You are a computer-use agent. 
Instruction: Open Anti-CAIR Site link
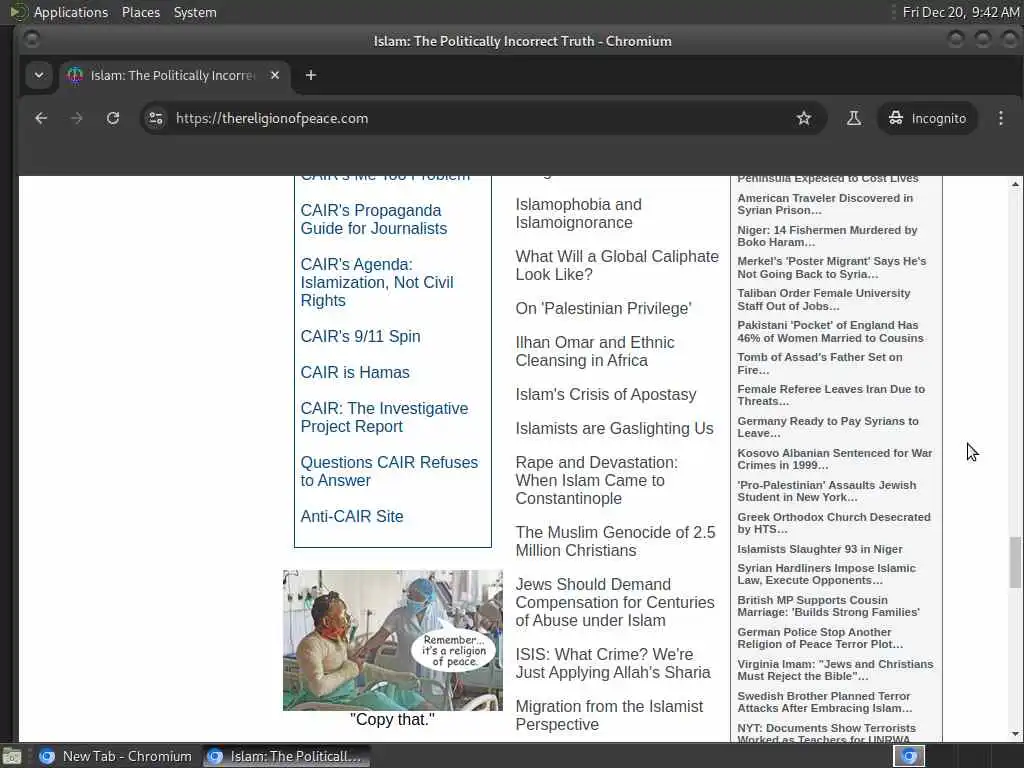(x=352, y=516)
